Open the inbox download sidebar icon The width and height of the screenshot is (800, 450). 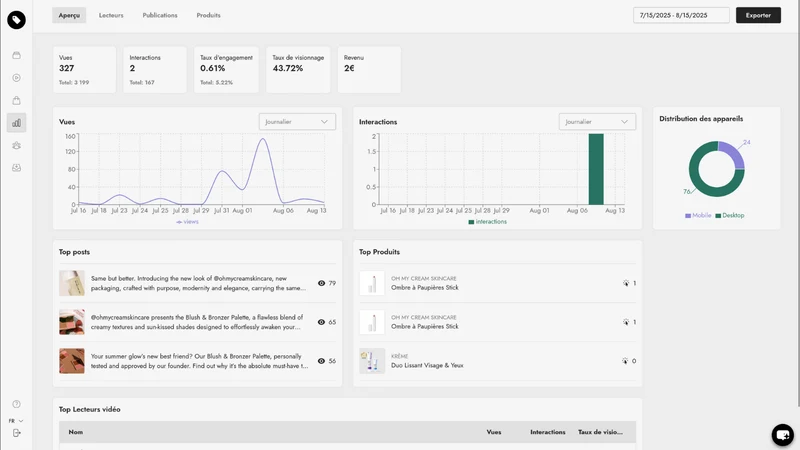pos(16,168)
